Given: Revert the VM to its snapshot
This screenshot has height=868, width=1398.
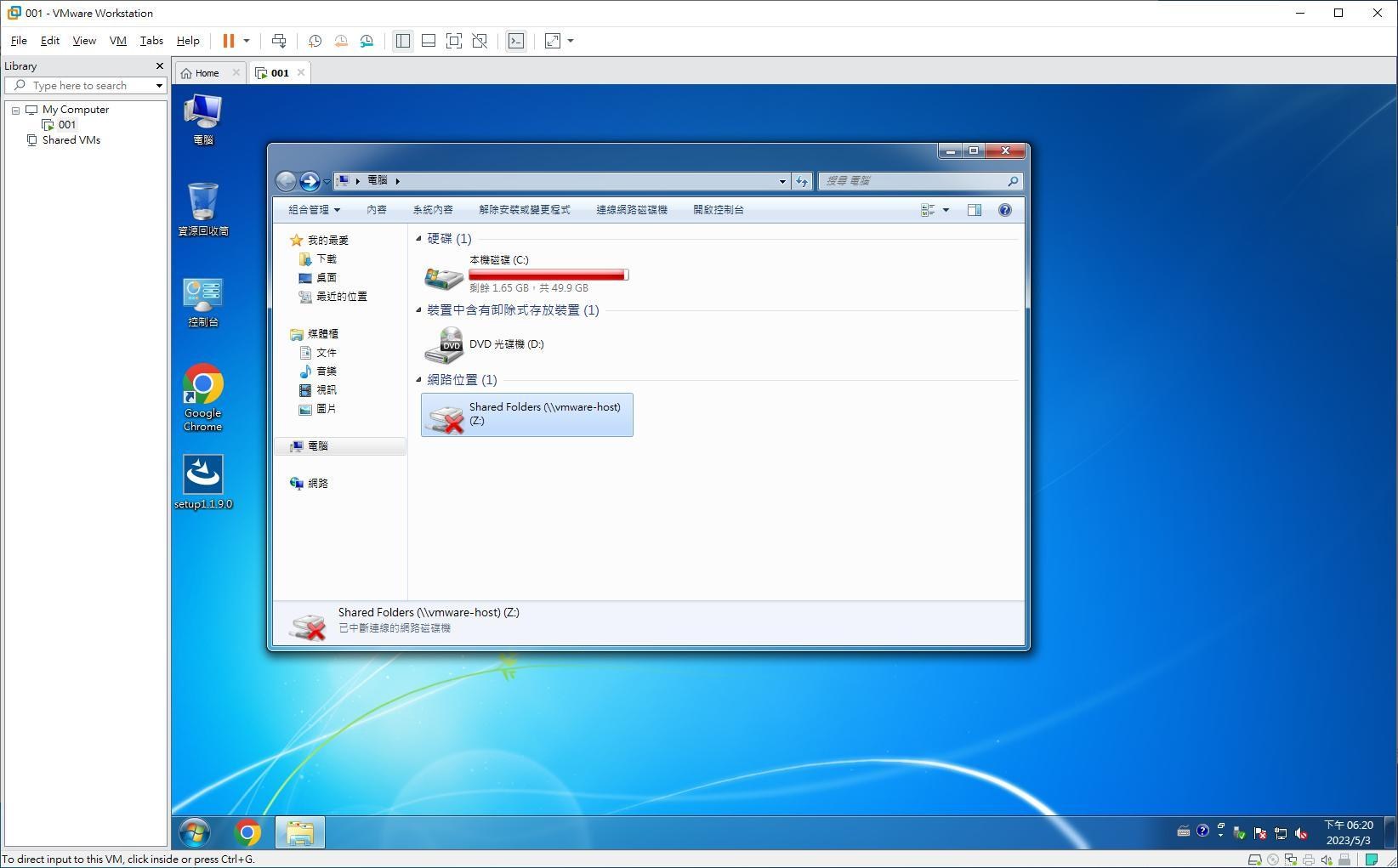Looking at the screenshot, I should click(341, 40).
